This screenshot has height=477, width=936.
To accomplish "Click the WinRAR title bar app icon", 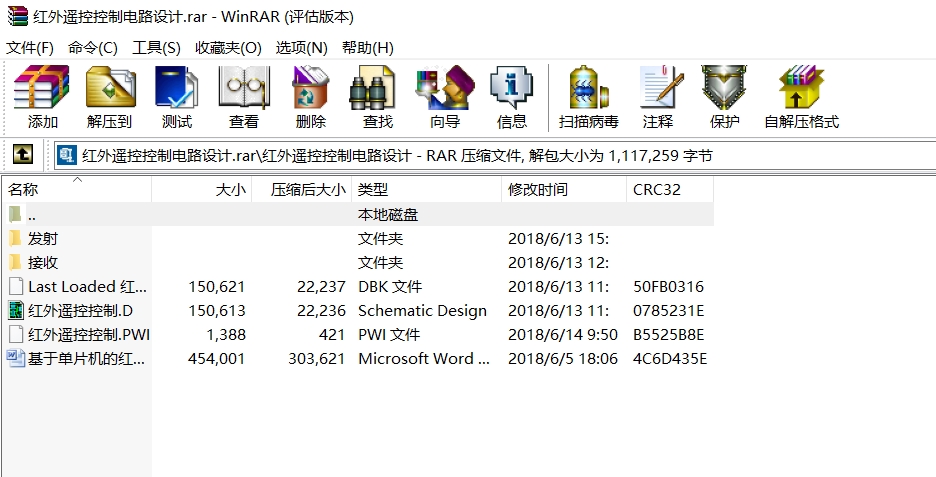I will [x=17, y=16].
